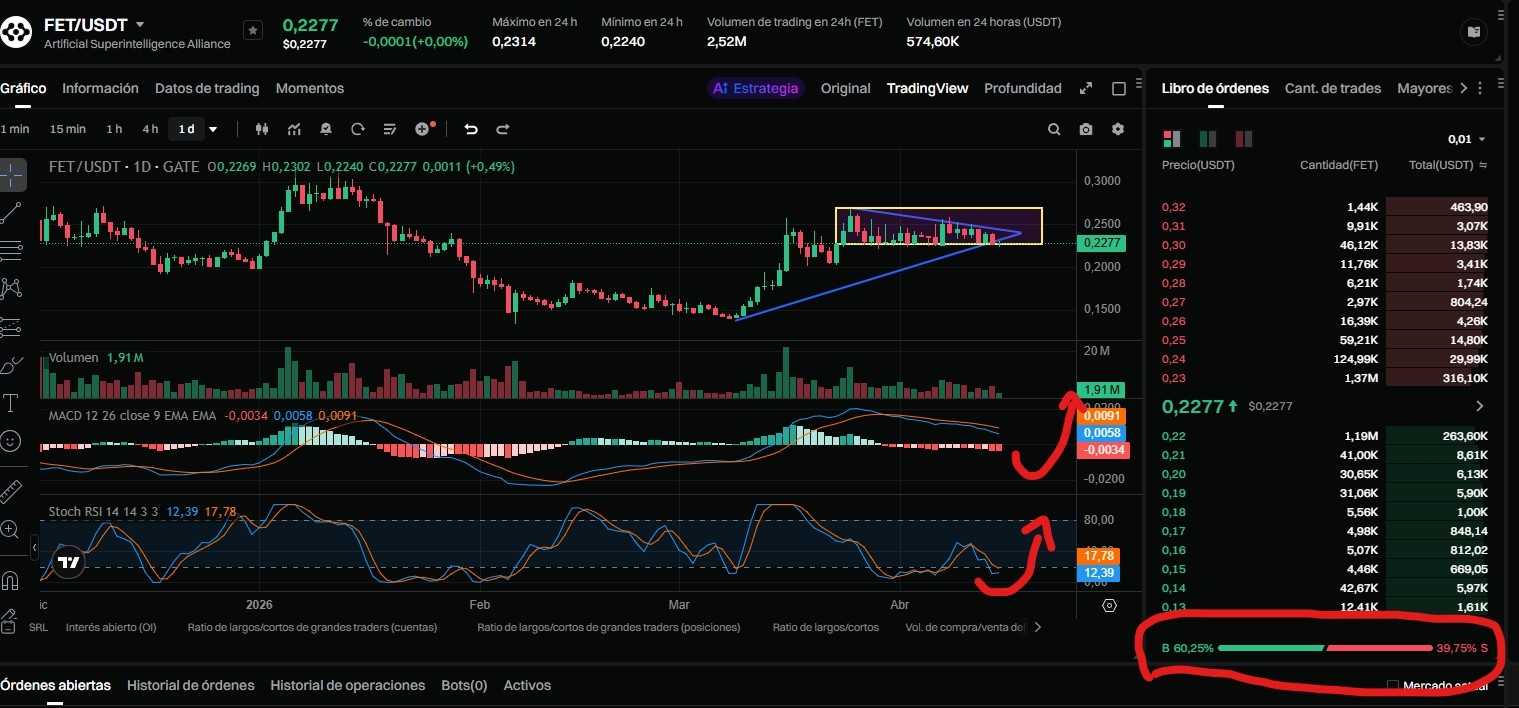Screen dimensions: 1519x708
Task: Add FET/USDT to favorites star
Action: tap(253, 31)
